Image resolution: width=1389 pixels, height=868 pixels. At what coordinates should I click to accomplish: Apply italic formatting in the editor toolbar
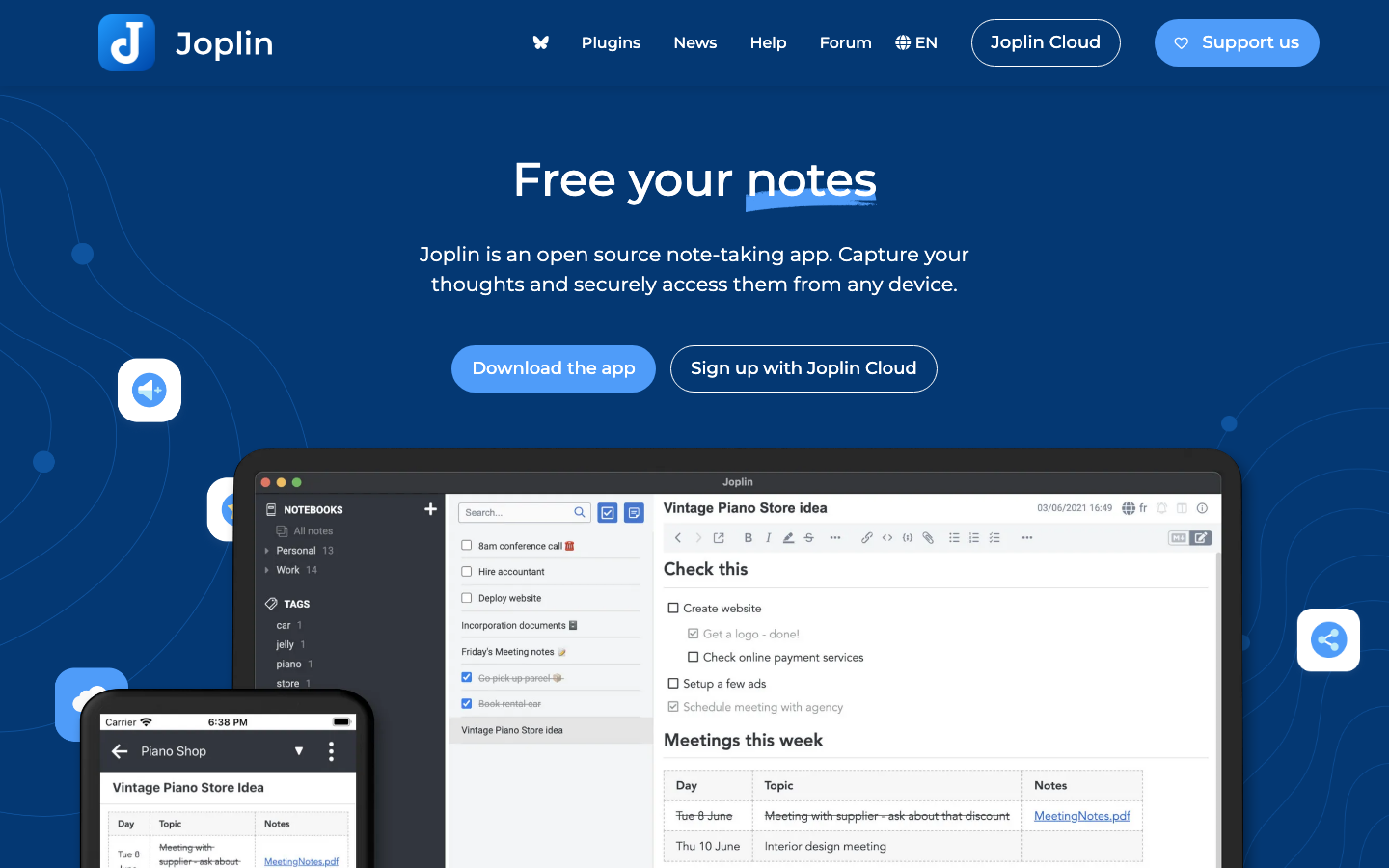point(769,537)
